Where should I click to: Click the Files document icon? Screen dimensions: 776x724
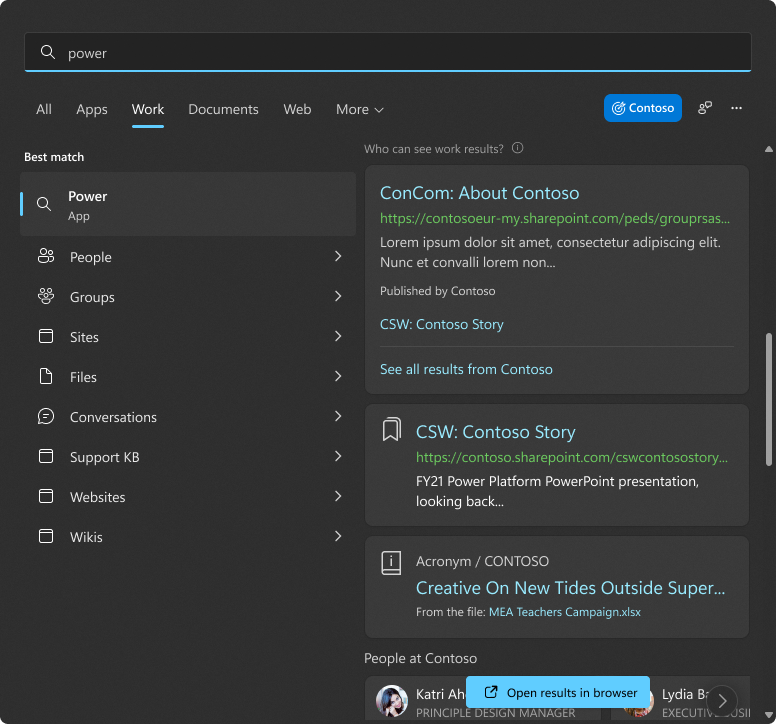(46, 376)
